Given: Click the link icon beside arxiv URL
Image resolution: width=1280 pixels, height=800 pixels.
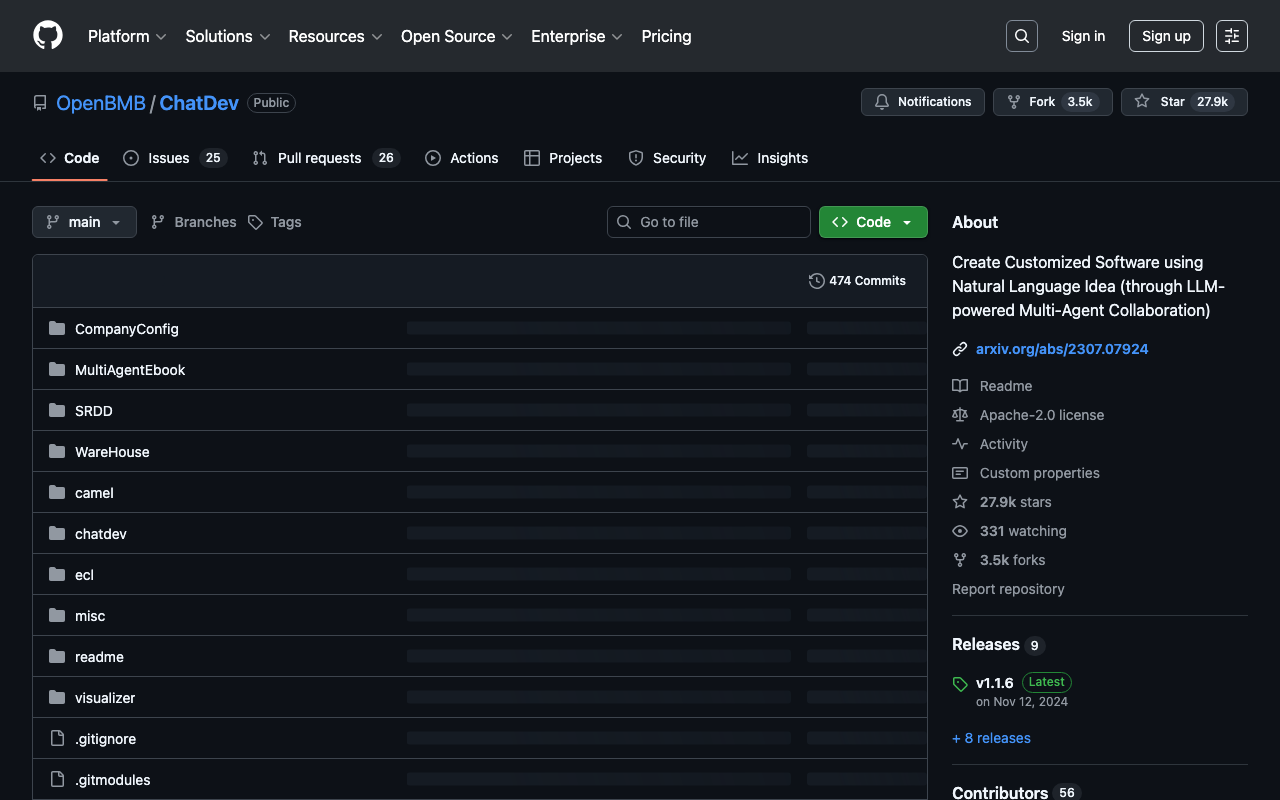Looking at the screenshot, I should [960, 349].
